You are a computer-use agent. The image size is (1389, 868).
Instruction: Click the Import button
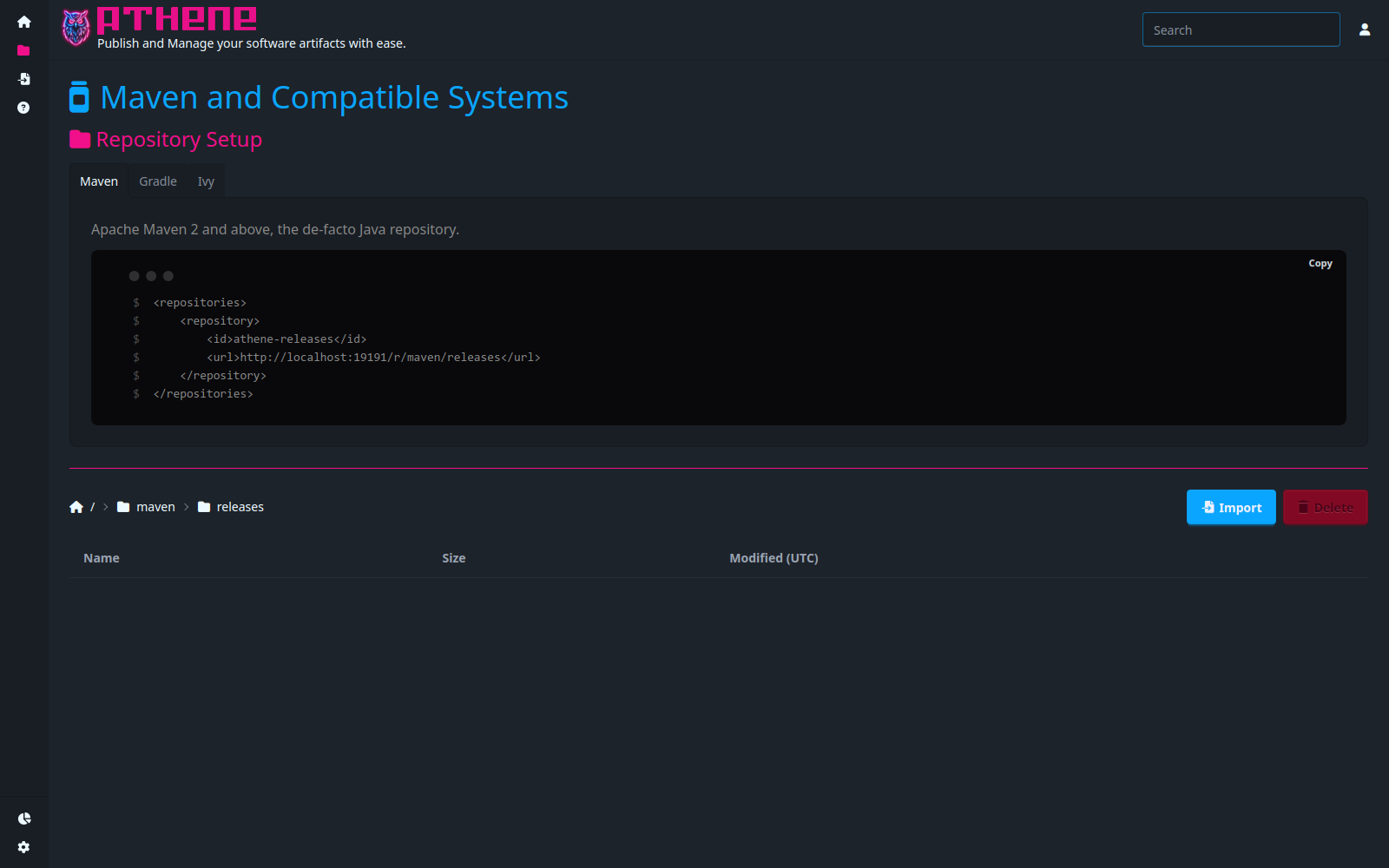1231,508
